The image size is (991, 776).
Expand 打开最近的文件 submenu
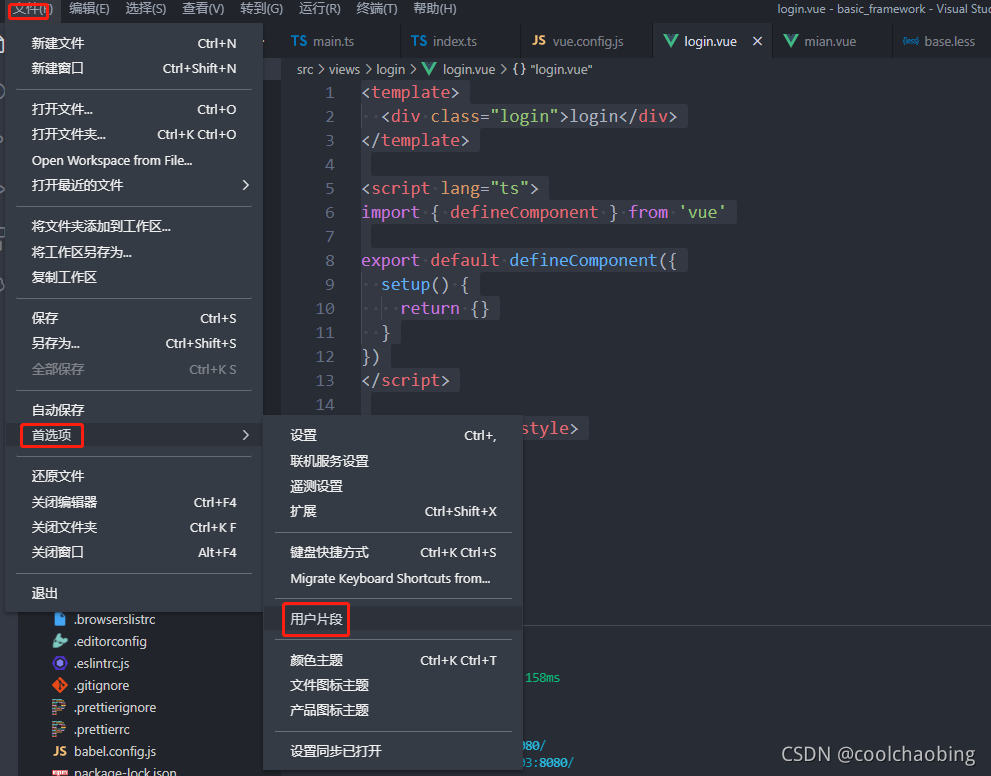[x=134, y=185]
